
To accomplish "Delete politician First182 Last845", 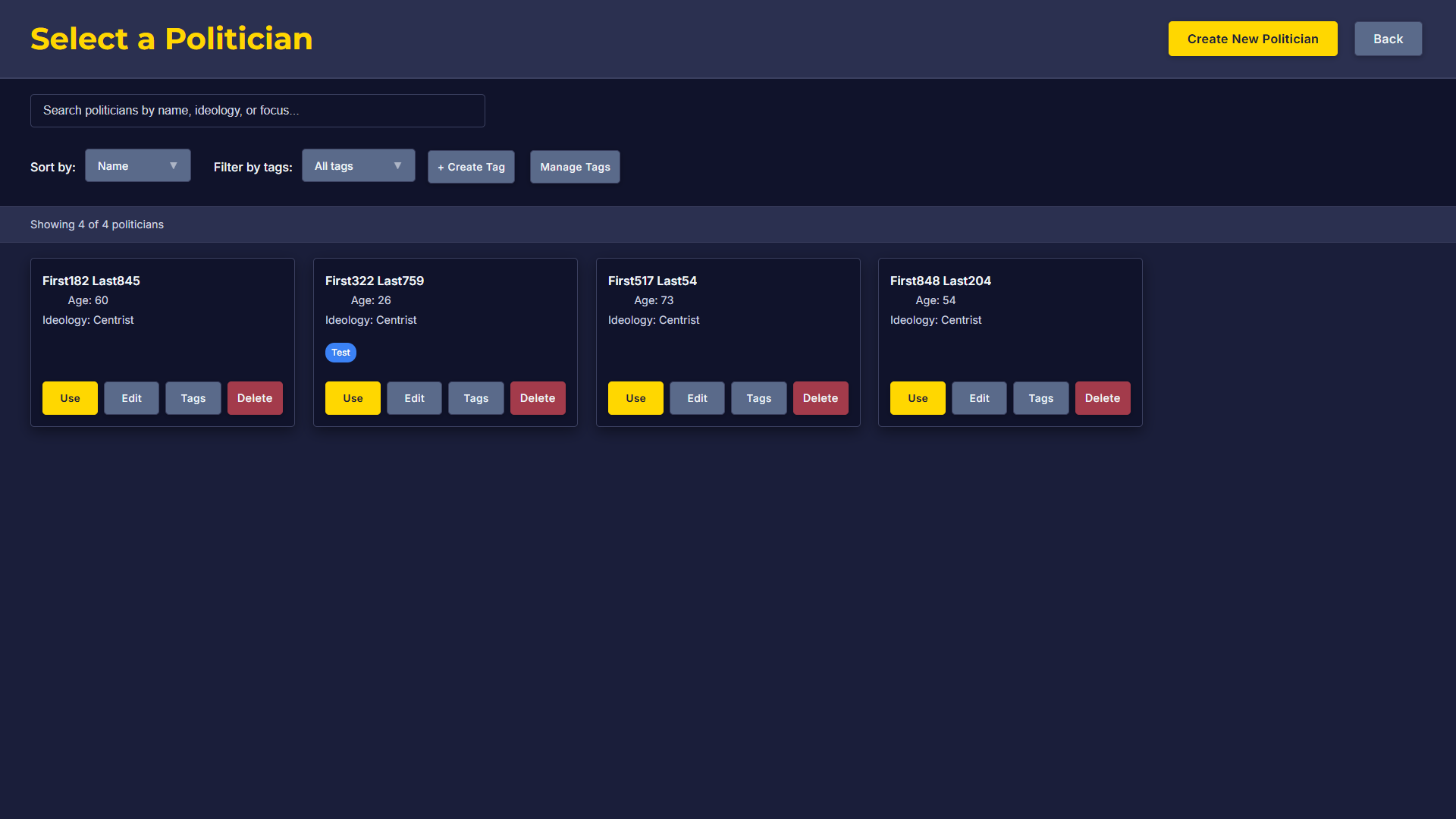I will [x=255, y=398].
